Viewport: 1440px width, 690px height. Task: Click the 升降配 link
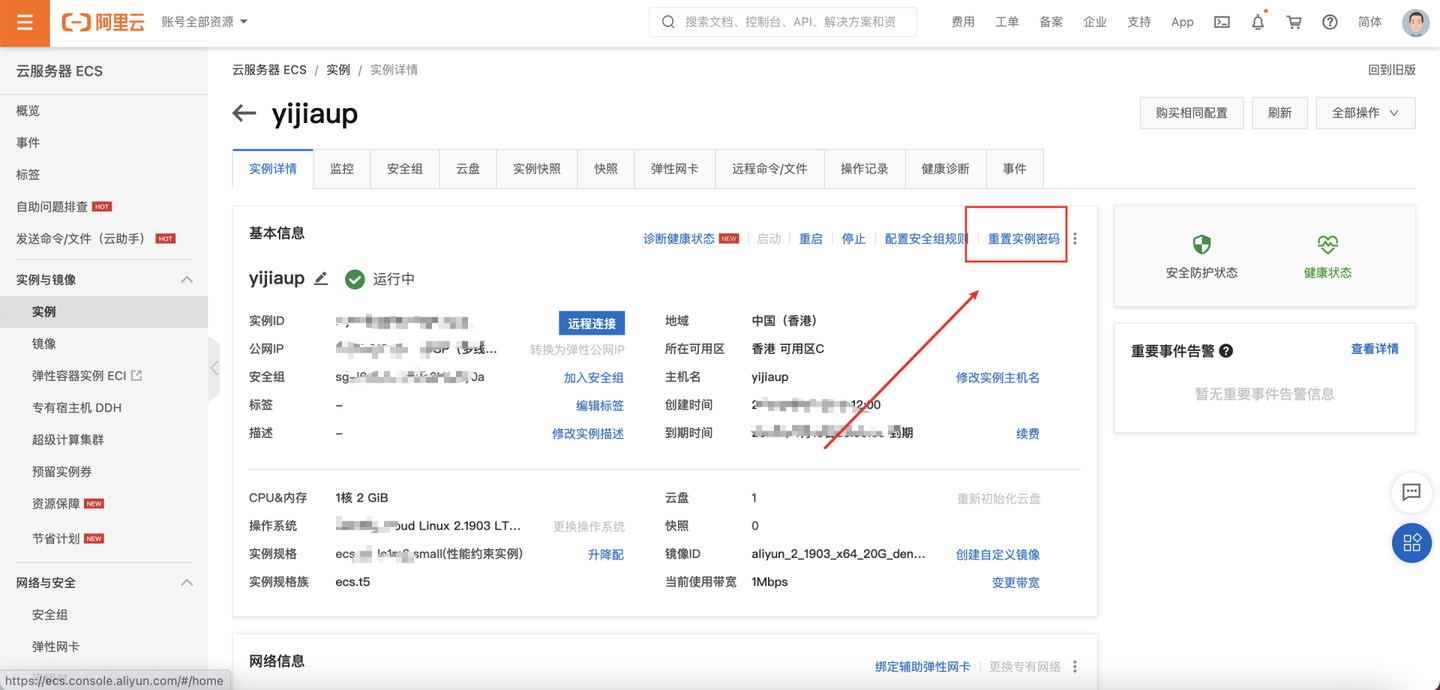click(x=606, y=555)
